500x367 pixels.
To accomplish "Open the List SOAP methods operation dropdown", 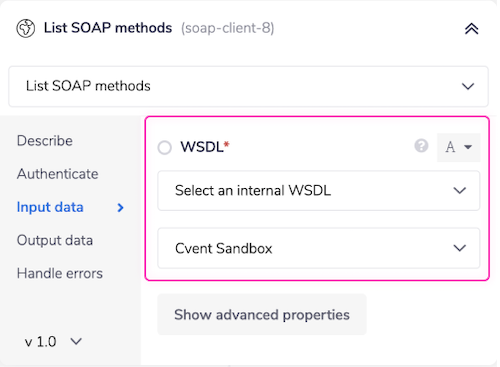I will click(248, 86).
